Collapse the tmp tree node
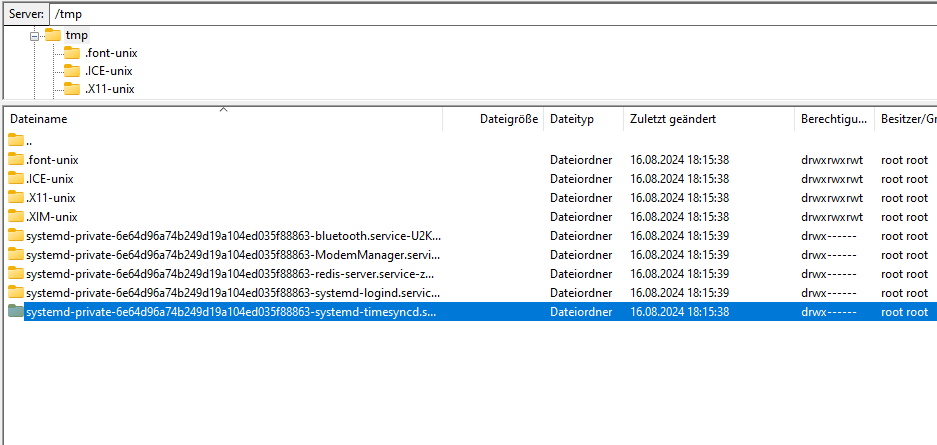 pyautogui.click(x=35, y=35)
